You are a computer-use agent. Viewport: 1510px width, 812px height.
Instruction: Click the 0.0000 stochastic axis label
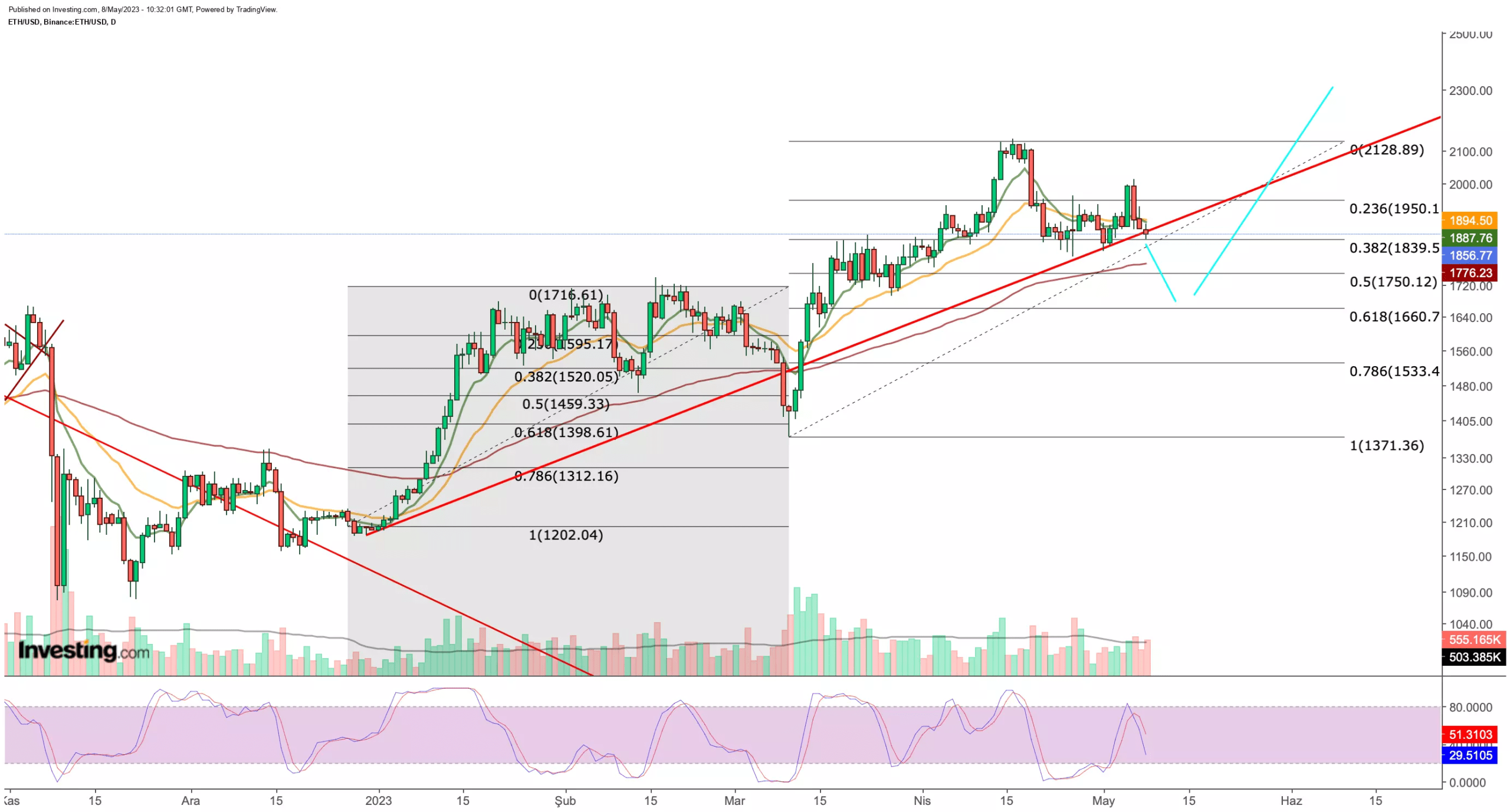coord(1467,783)
